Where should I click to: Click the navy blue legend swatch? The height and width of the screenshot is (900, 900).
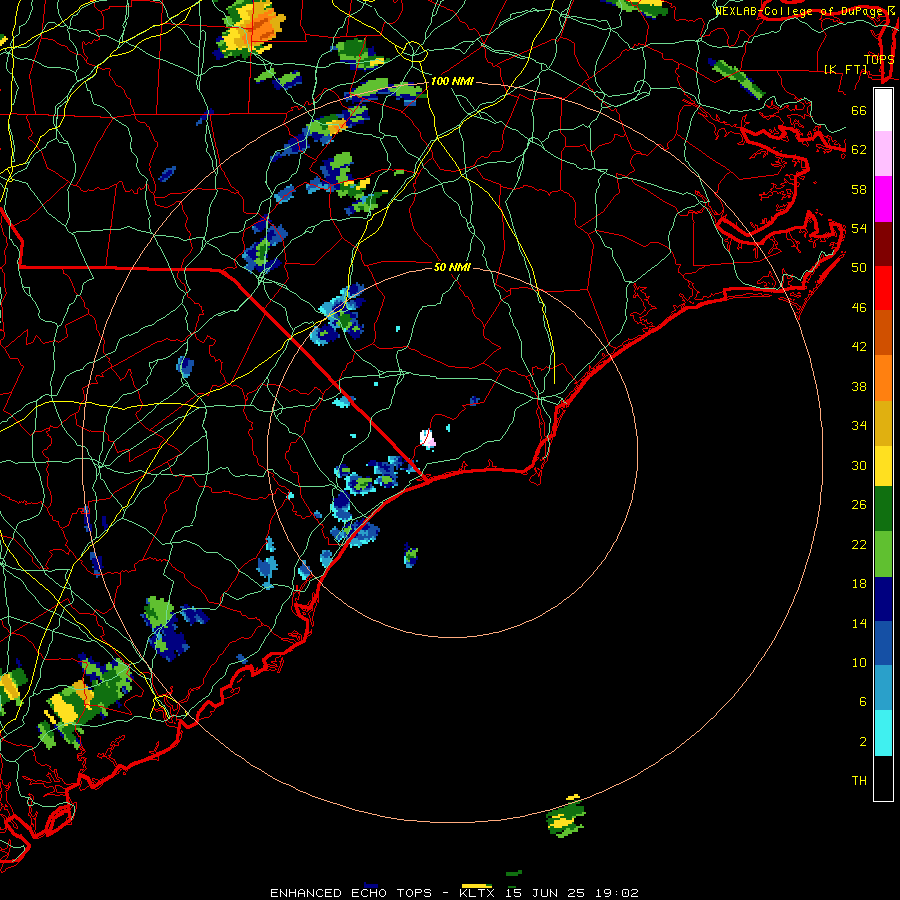(x=883, y=599)
